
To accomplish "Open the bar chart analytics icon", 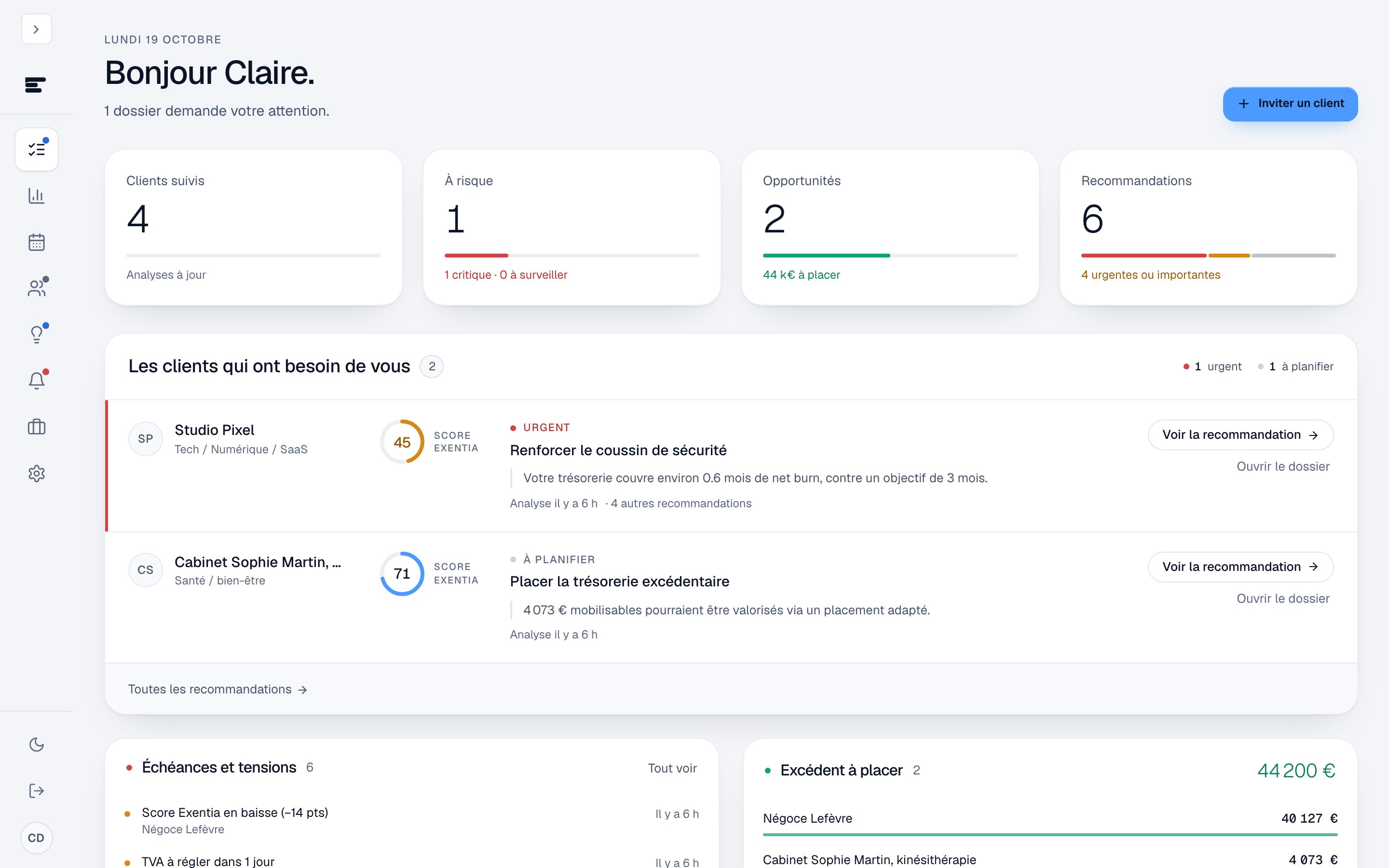I will pos(36,196).
